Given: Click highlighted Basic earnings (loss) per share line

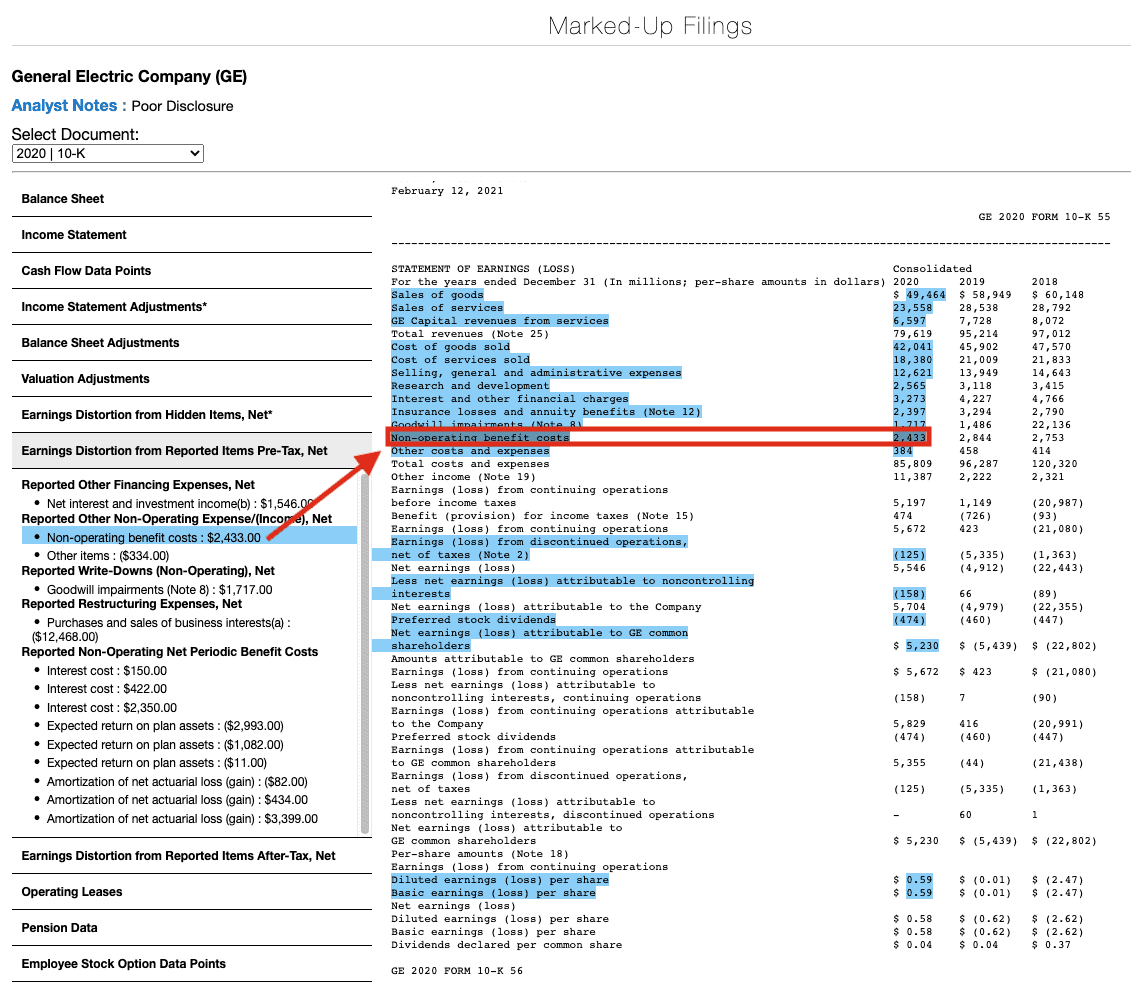Looking at the screenshot, I should tap(493, 893).
